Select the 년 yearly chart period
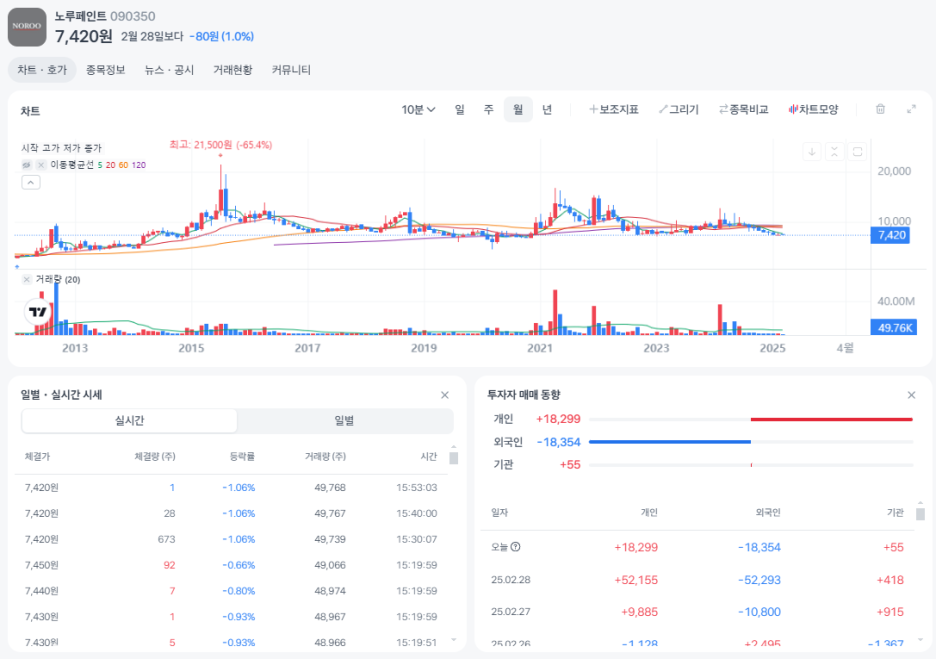This screenshot has width=936, height=659. click(x=547, y=110)
